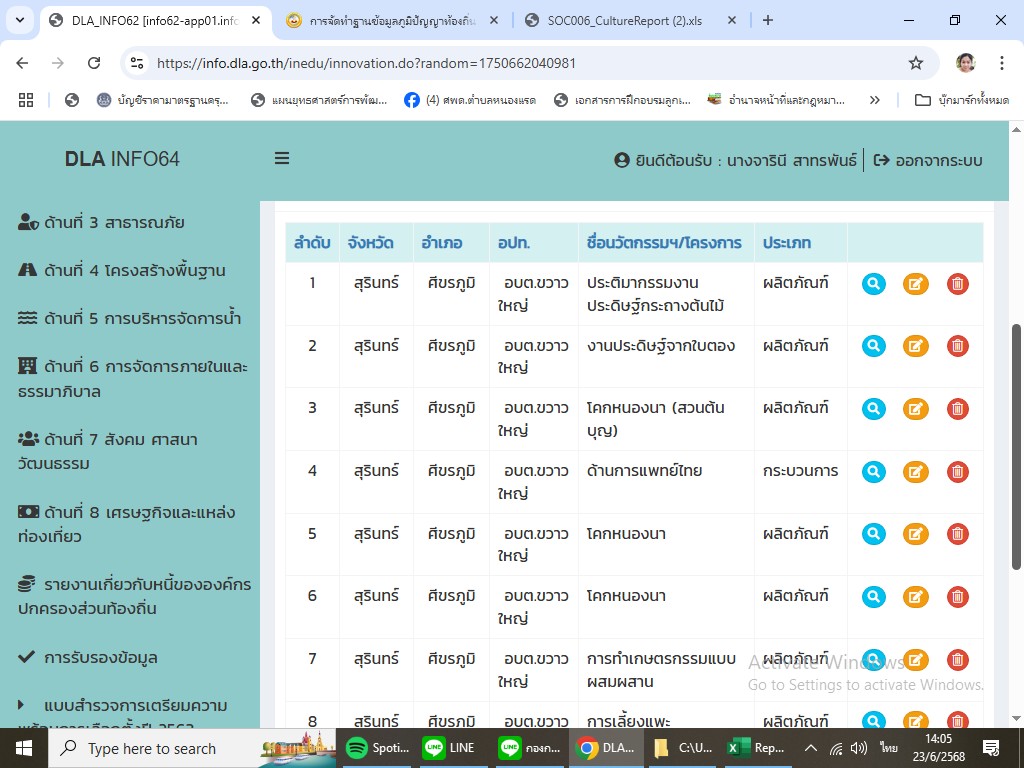Reload the page using the refresh icon

coord(94,63)
